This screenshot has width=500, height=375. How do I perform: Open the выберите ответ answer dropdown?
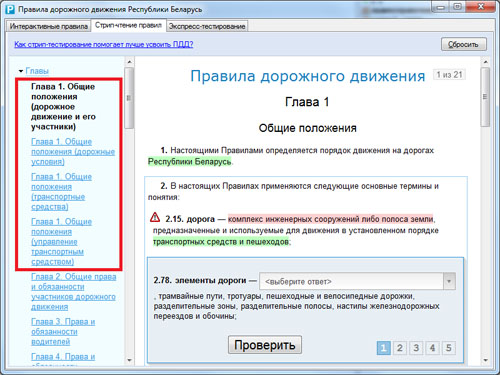tap(357, 281)
